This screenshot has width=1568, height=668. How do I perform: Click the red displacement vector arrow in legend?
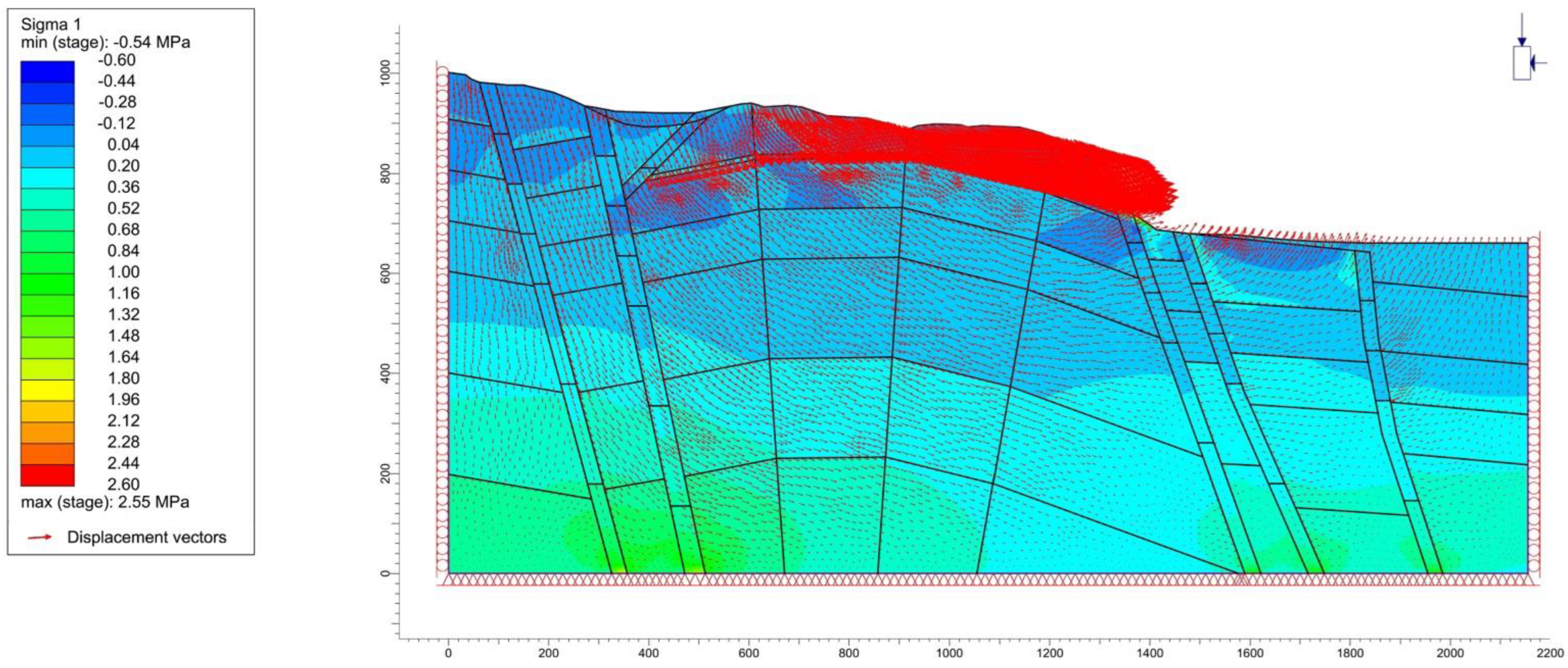(x=40, y=538)
